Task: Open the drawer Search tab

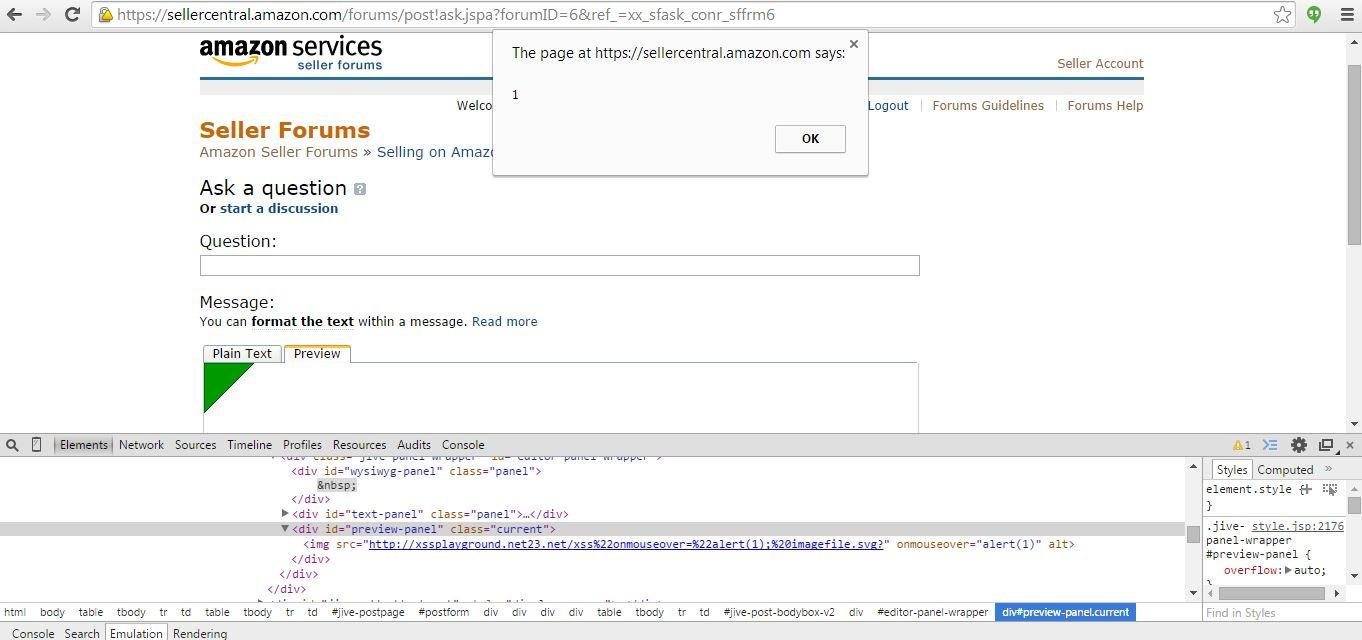Action: (82, 633)
